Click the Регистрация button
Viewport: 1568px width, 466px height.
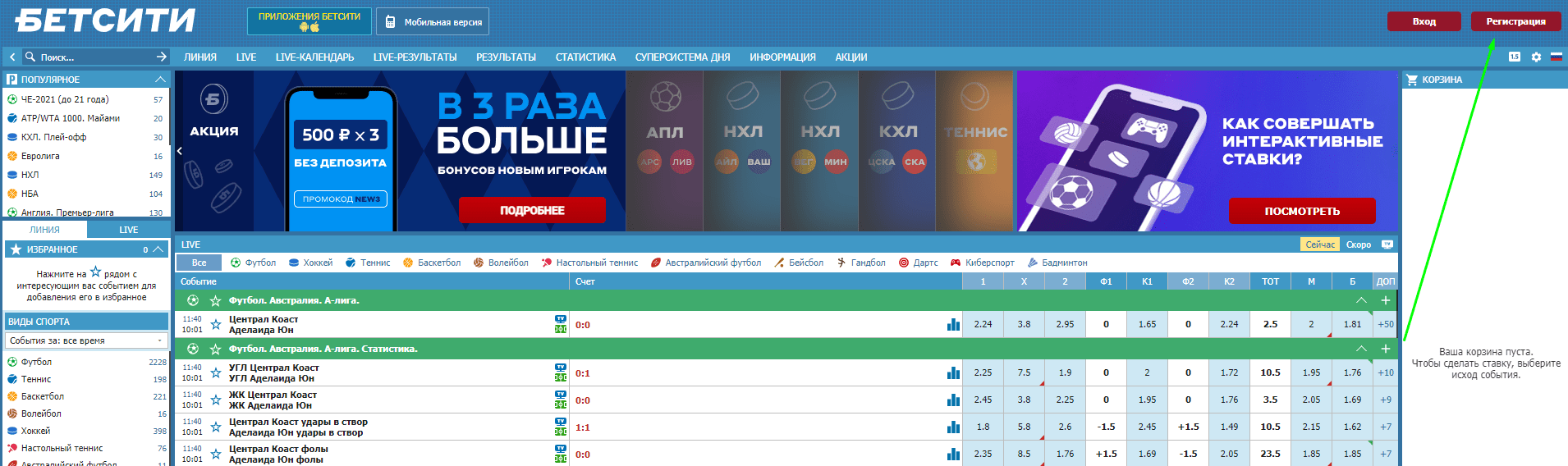click(1515, 21)
